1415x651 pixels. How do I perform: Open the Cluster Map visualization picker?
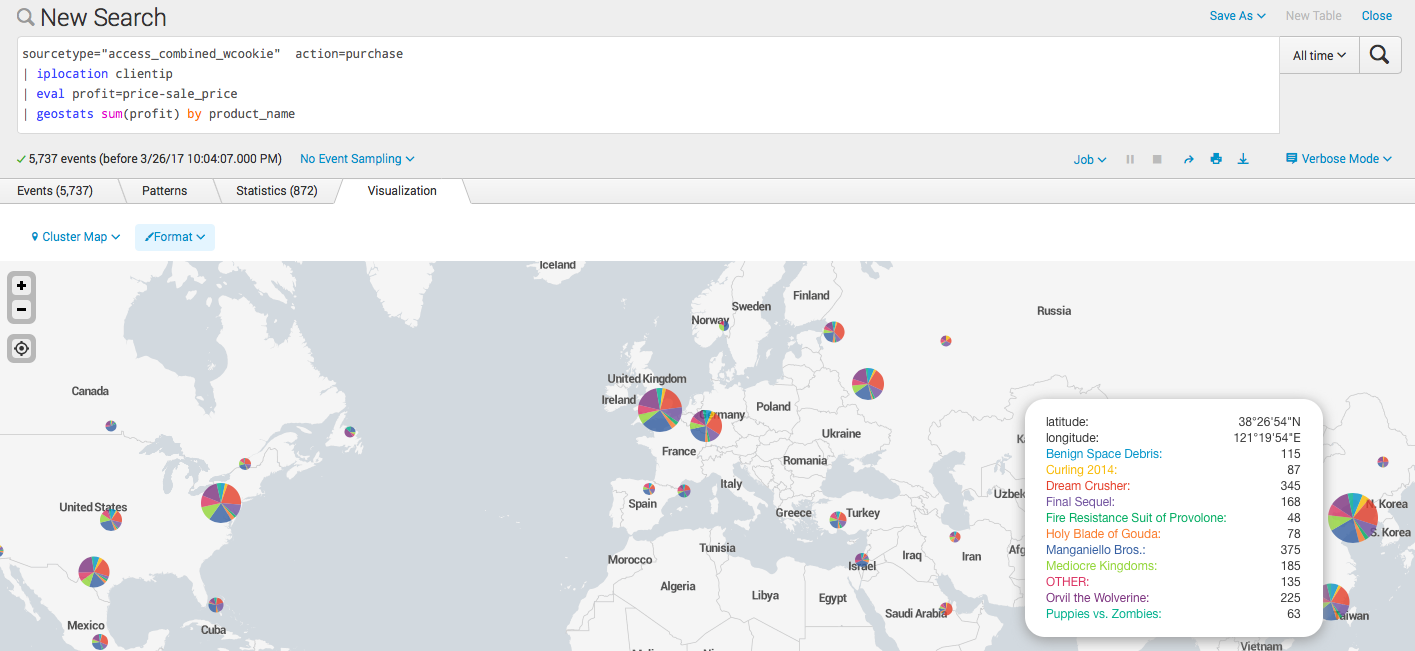(x=75, y=237)
